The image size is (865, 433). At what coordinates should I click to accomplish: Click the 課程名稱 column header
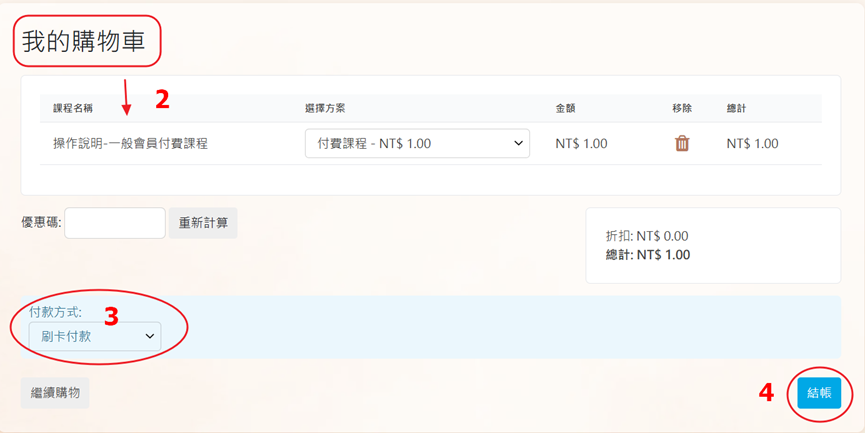[73, 108]
